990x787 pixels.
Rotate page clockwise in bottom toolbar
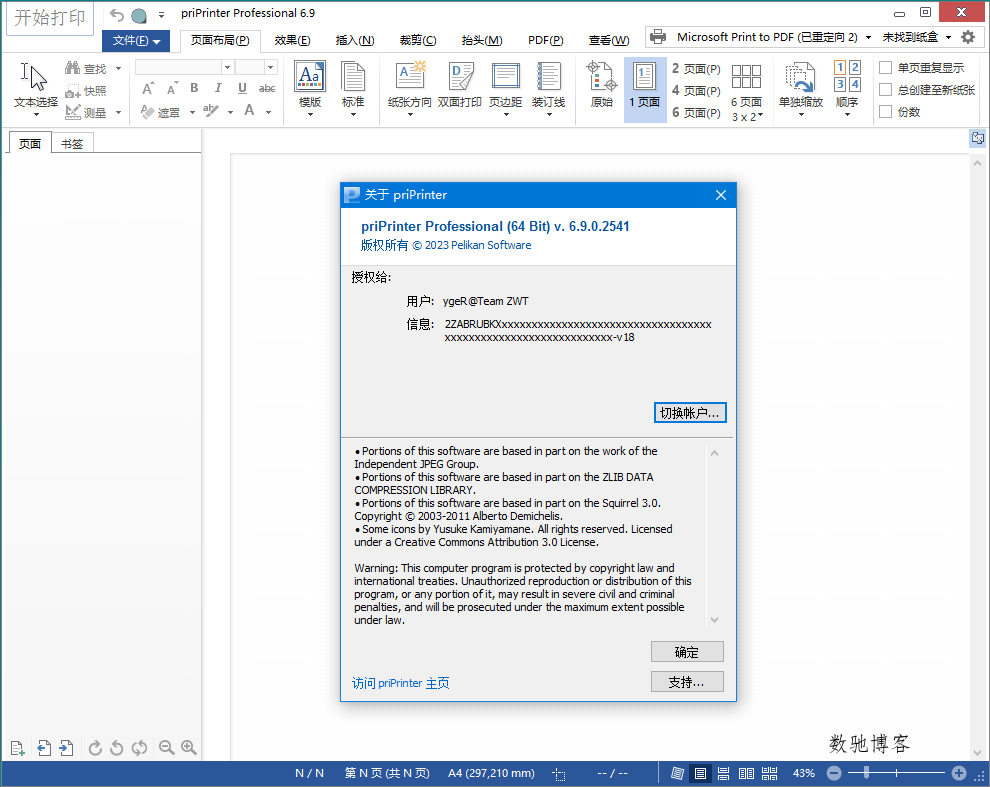(x=95, y=748)
